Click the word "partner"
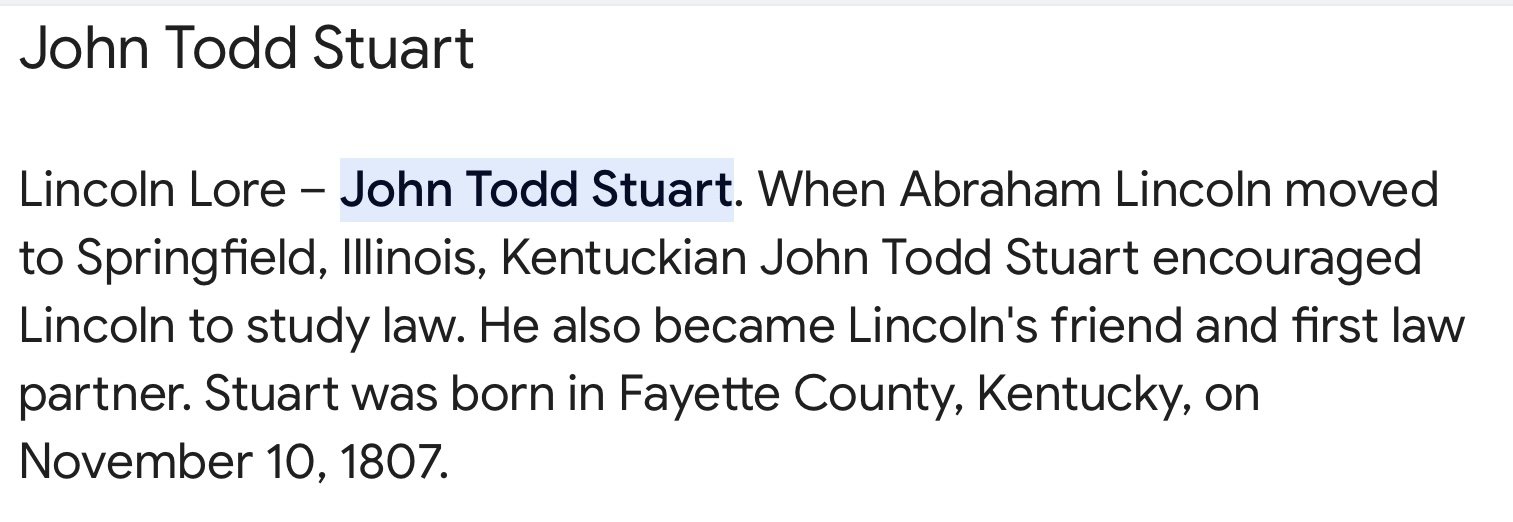 pos(98,395)
